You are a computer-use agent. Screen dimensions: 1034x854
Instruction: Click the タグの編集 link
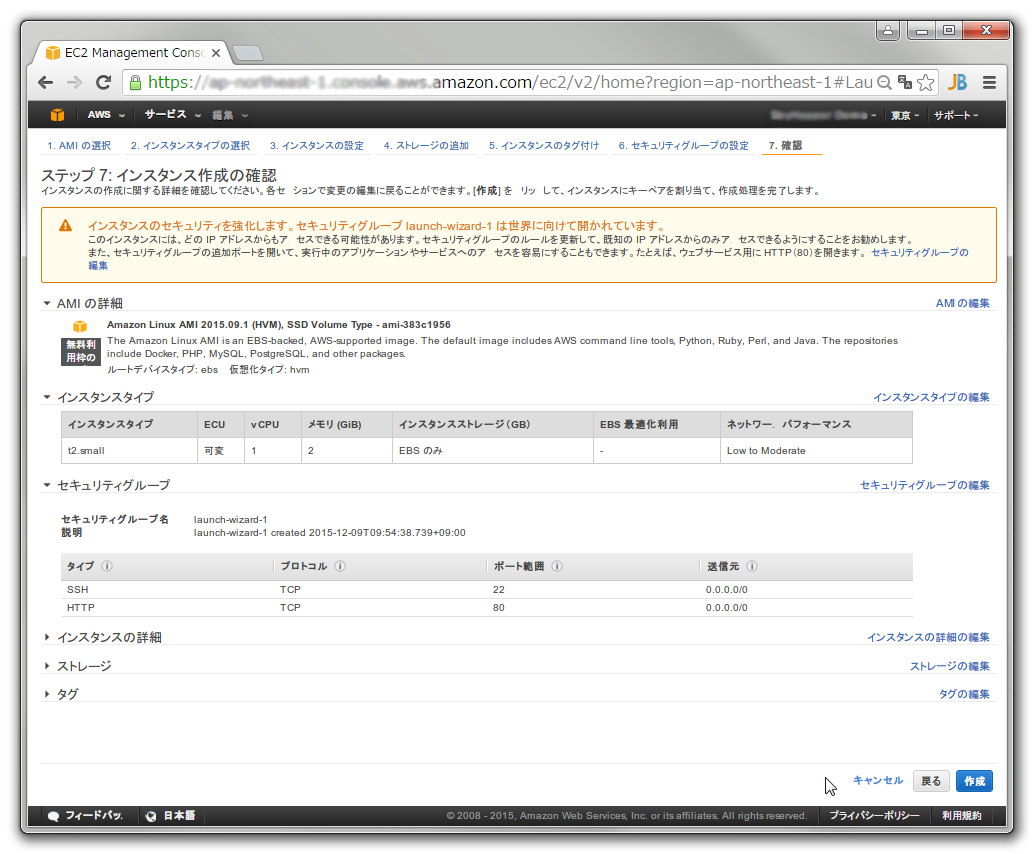(x=964, y=694)
